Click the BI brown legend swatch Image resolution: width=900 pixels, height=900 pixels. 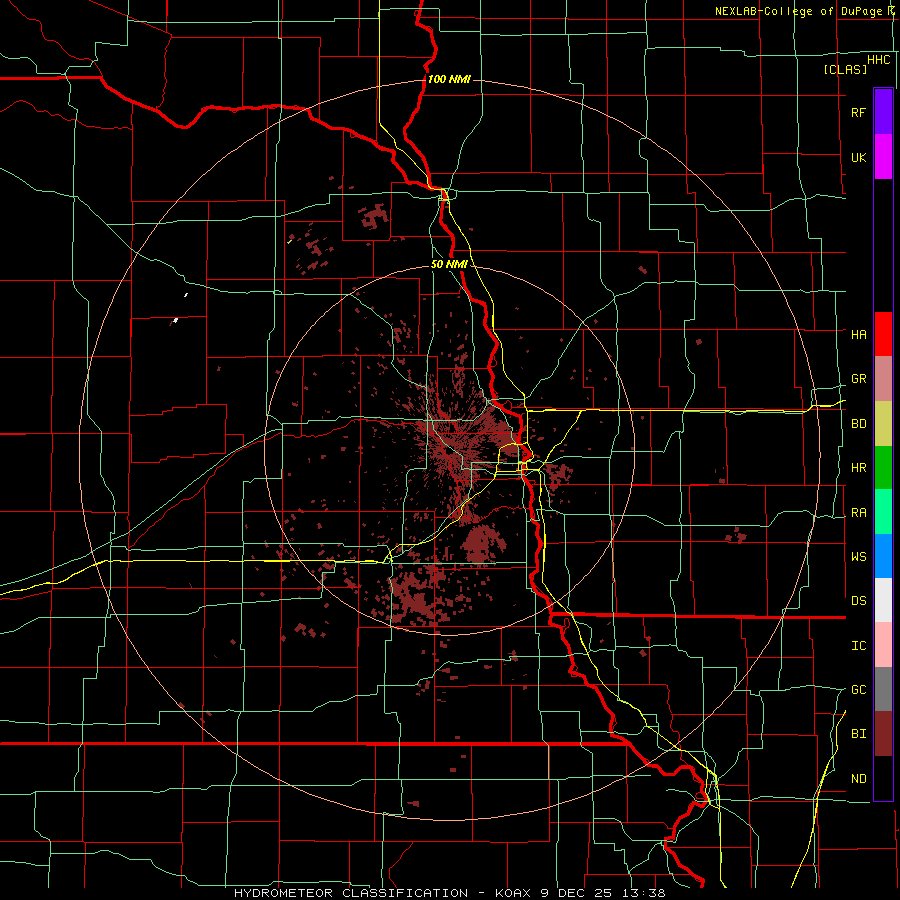tap(883, 734)
